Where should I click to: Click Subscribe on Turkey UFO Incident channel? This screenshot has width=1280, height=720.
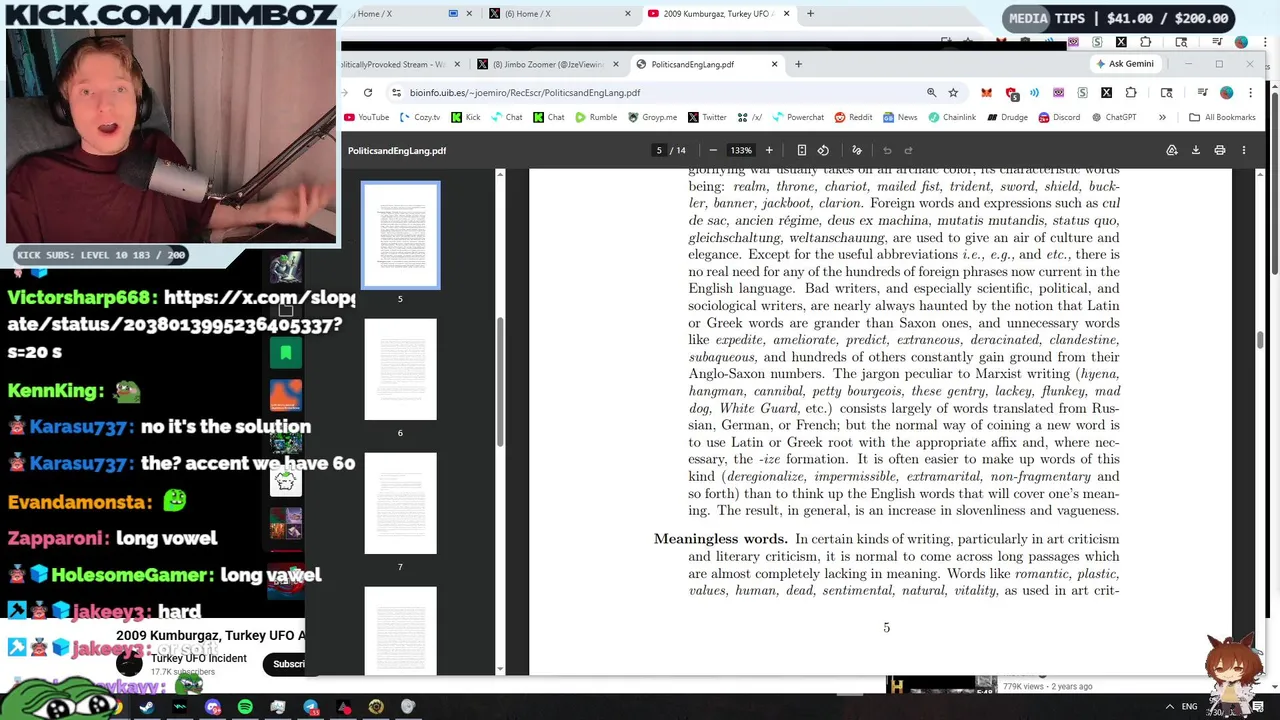point(289,664)
